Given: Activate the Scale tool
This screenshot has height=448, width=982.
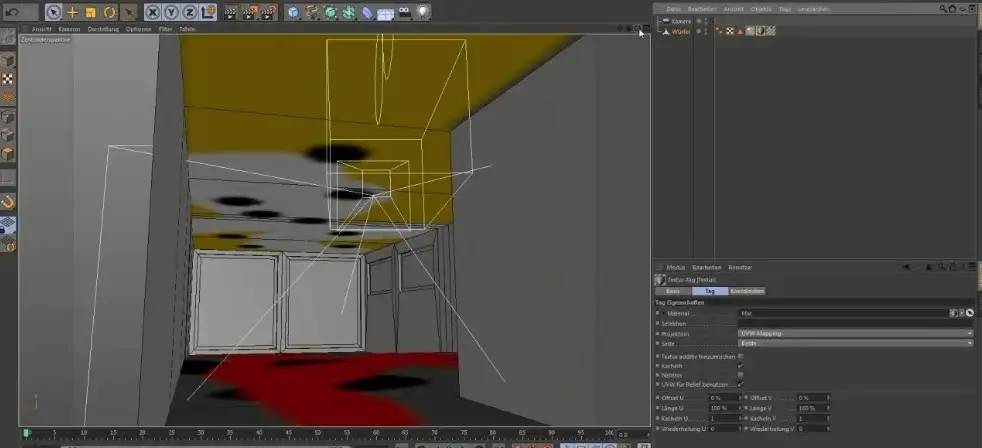Looking at the screenshot, I should 91,12.
